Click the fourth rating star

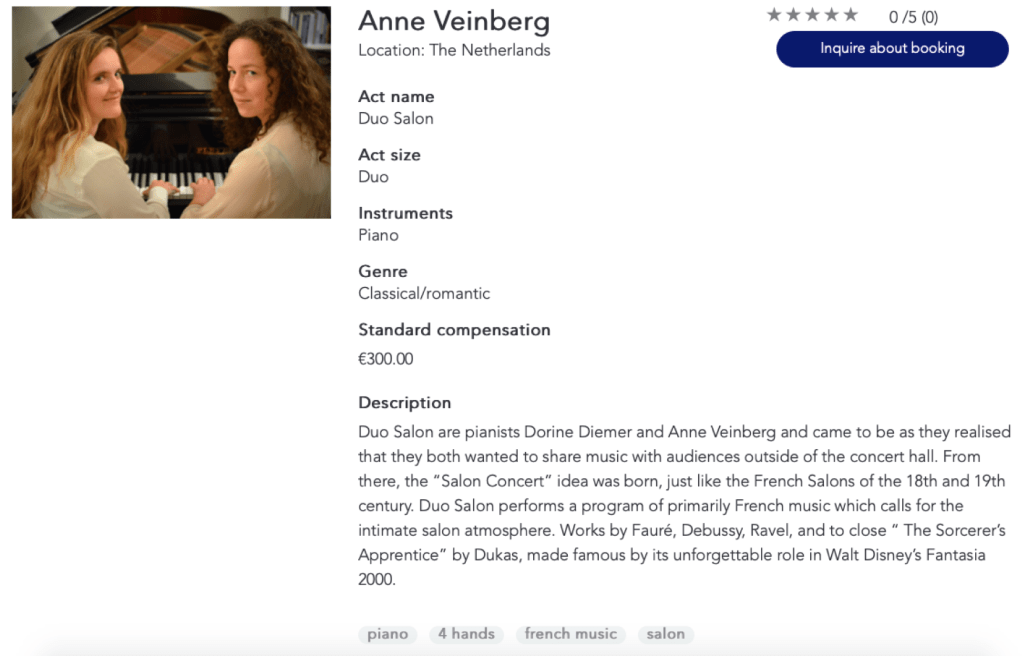click(831, 15)
